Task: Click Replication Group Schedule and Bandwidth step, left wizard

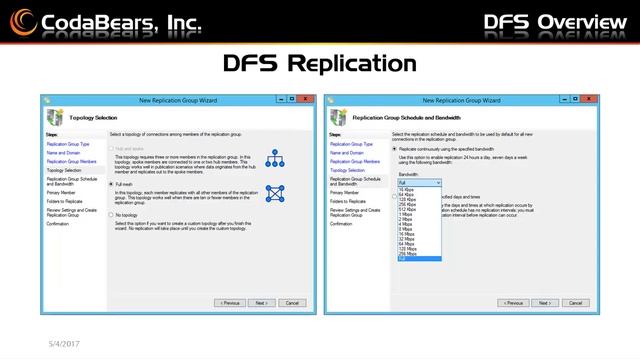Action: [72, 181]
